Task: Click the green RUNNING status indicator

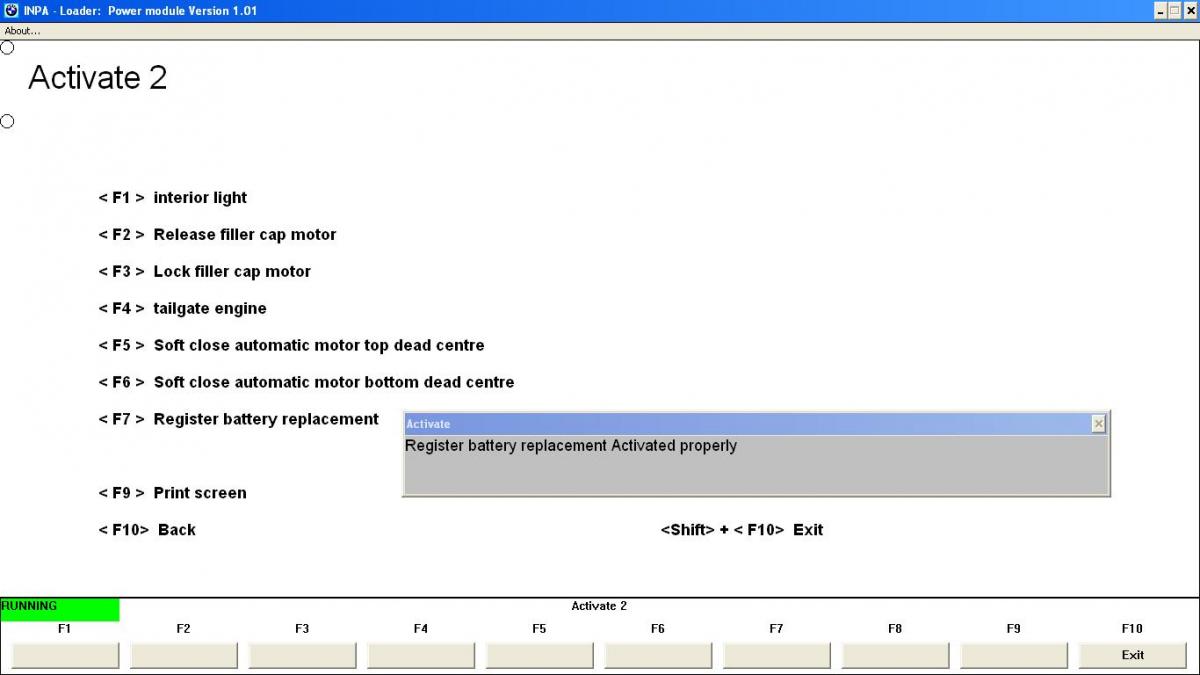Action: click(59, 609)
